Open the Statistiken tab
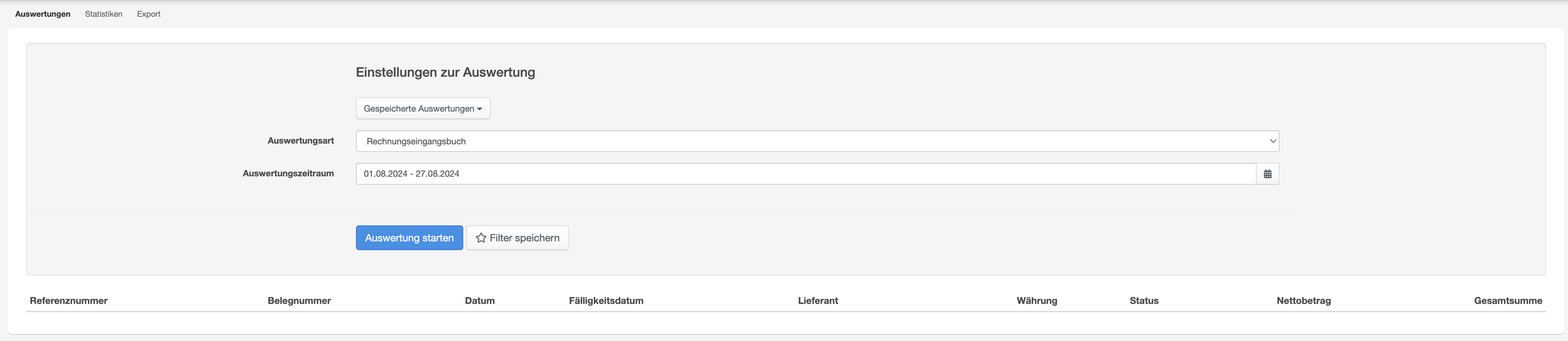Image resolution: width=1568 pixels, height=341 pixels. [x=104, y=14]
